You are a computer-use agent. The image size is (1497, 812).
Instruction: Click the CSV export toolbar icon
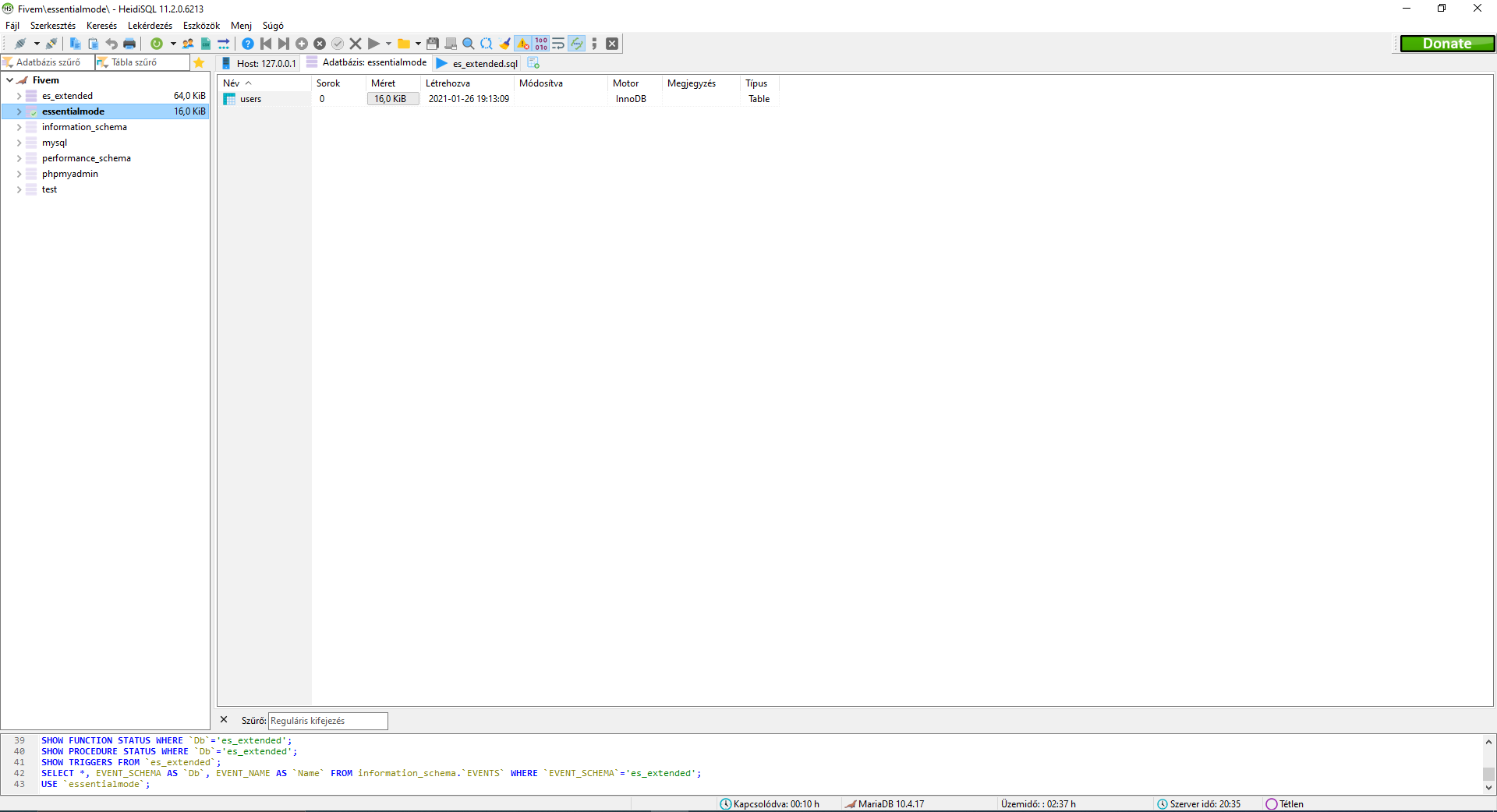click(206, 44)
